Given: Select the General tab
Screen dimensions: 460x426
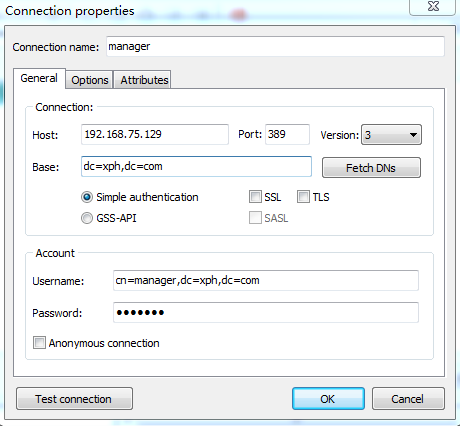Looking at the screenshot, I should coord(39,78).
